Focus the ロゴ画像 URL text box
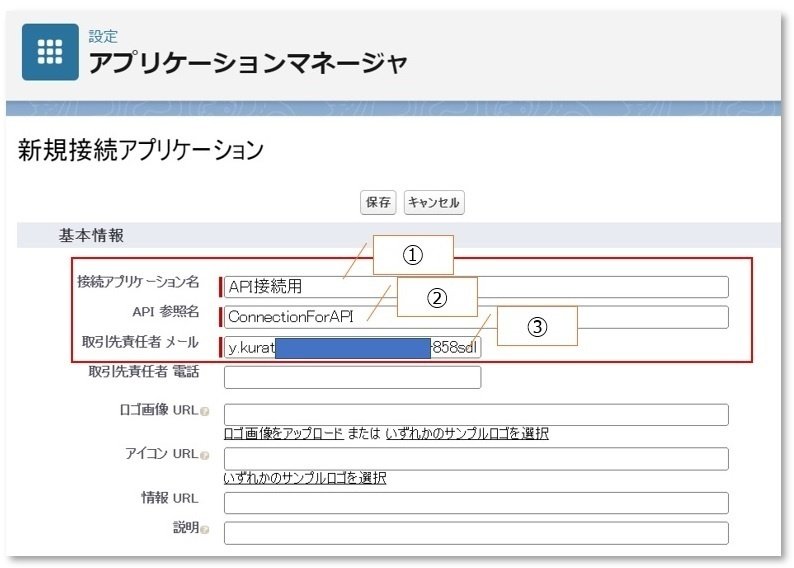The height and width of the screenshot is (568, 794). pos(476,414)
